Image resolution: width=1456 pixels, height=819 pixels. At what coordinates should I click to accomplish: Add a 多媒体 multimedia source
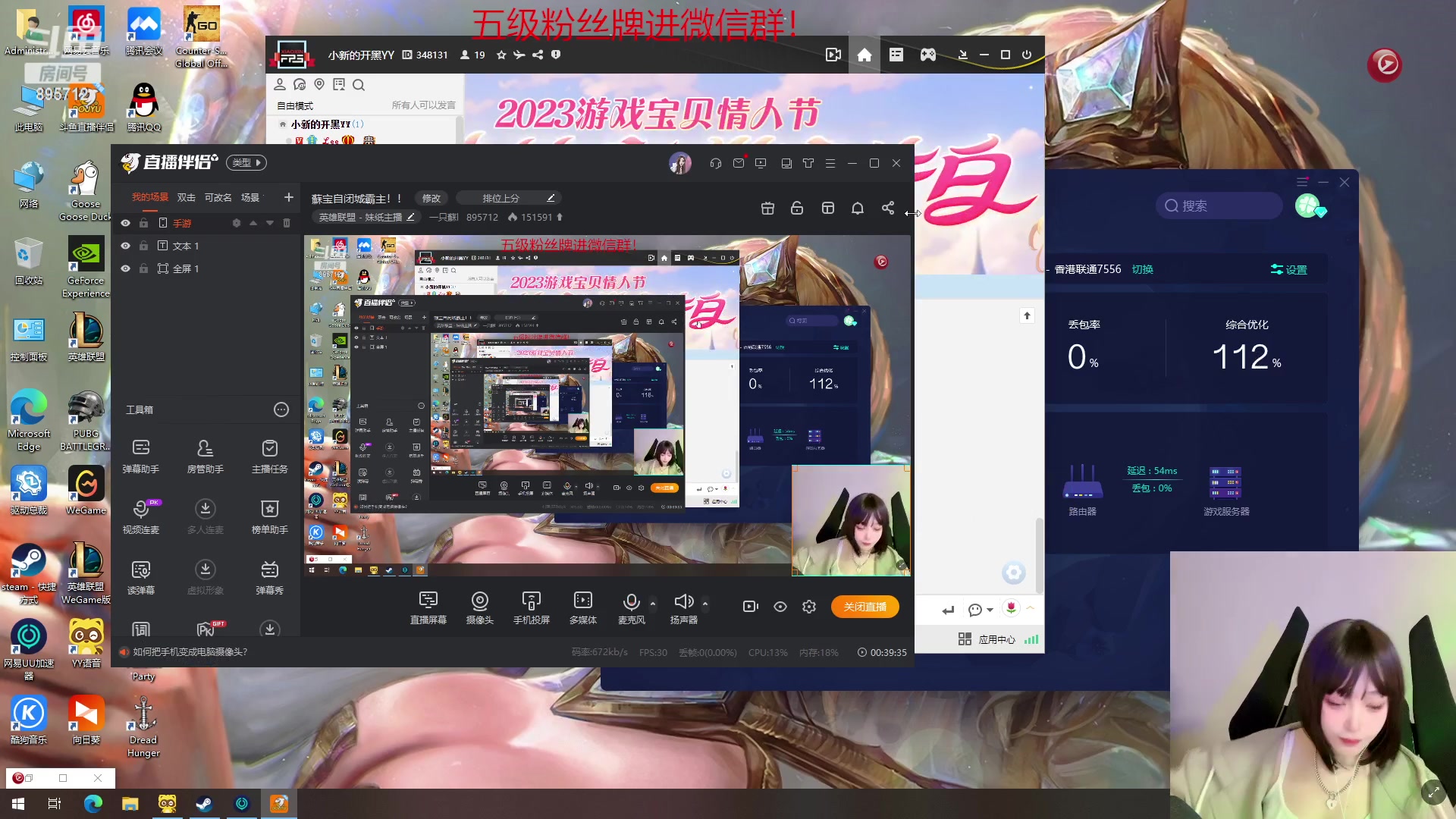[x=582, y=607]
